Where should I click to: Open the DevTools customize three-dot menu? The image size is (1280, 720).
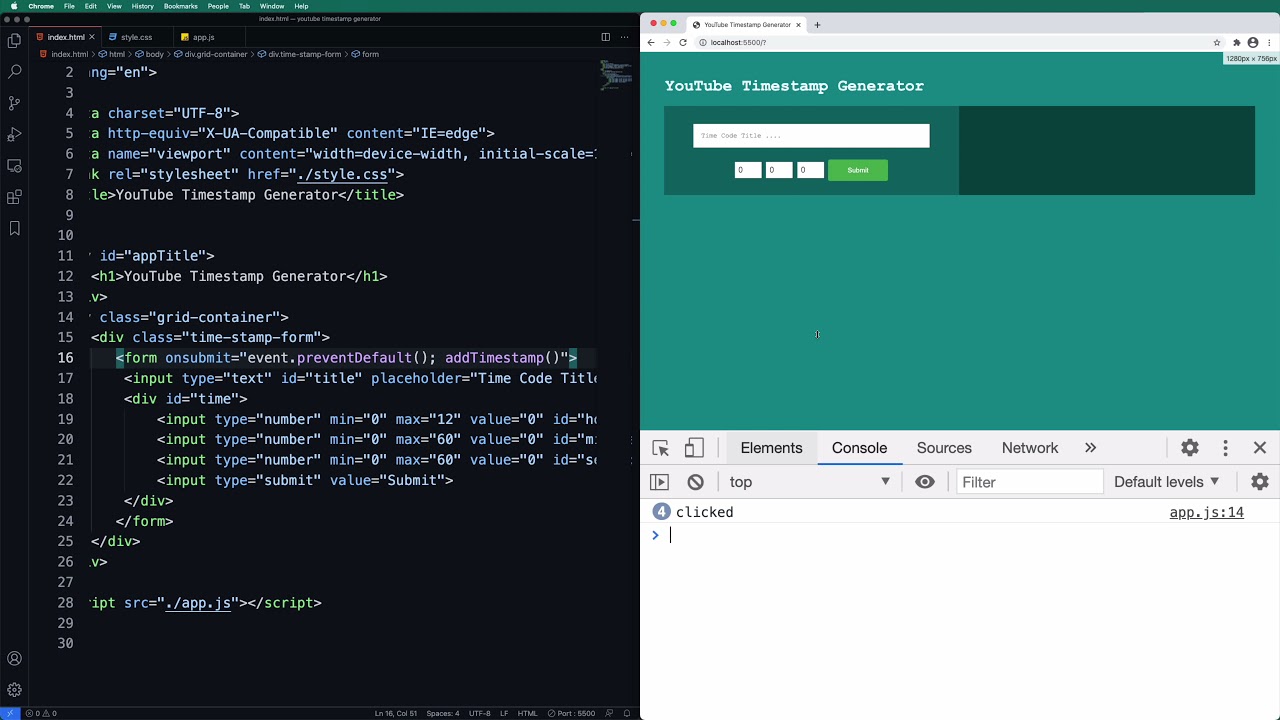pos(1225,448)
